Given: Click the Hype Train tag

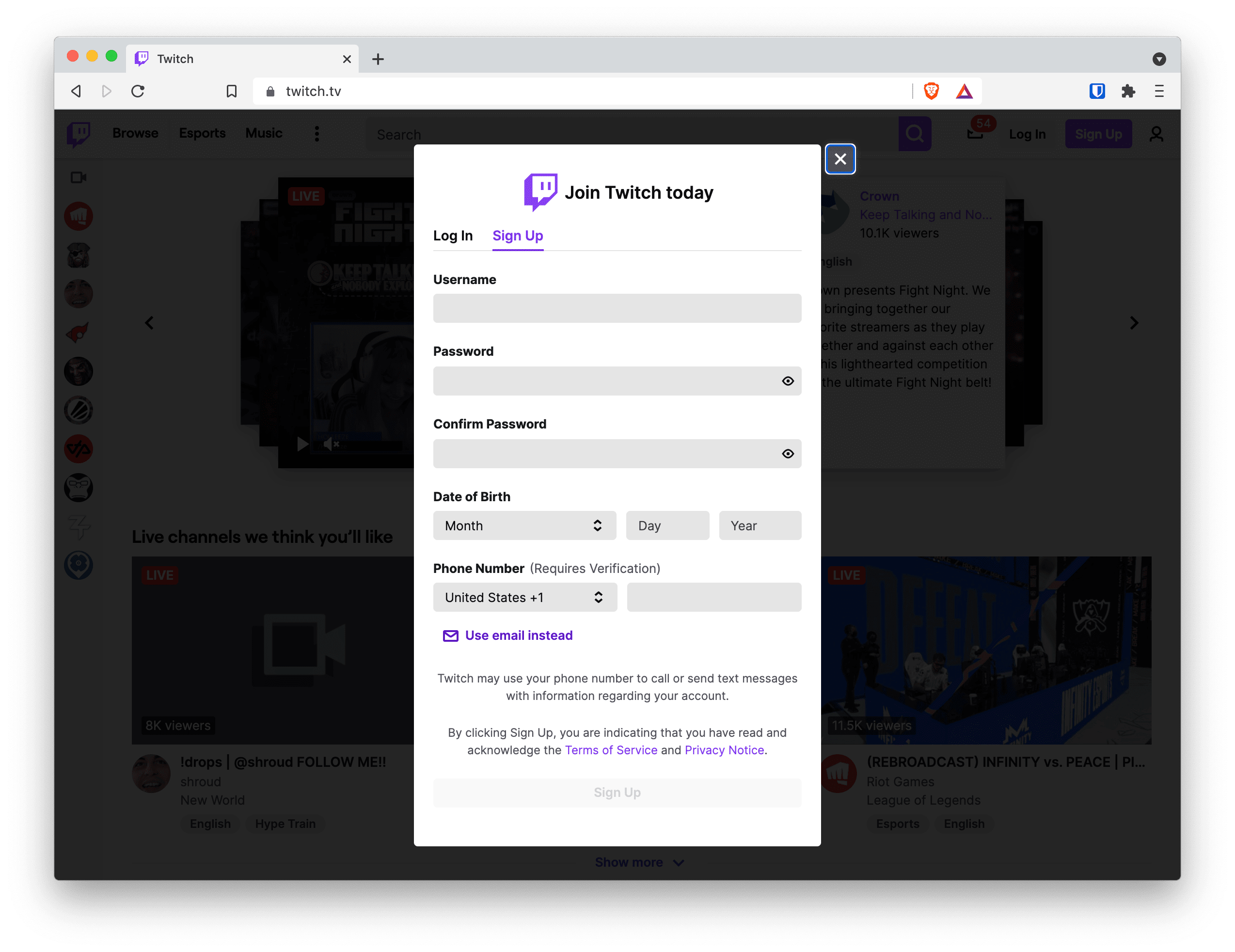Looking at the screenshot, I should point(285,824).
